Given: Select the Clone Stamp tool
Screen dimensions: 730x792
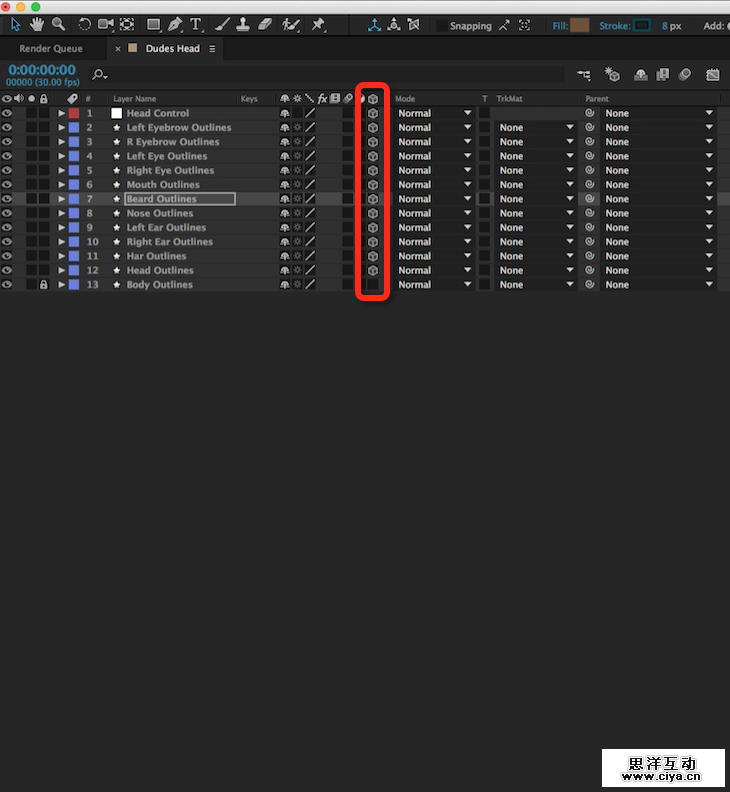Looking at the screenshot, I should (243, 24).
